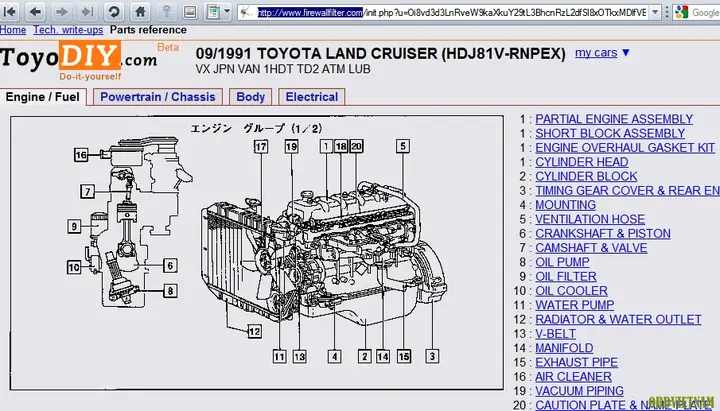The width and height of the screenshot is (720, 411).
Task: Open the Home page icon in the toolbar
Action: tap(141, 11)
